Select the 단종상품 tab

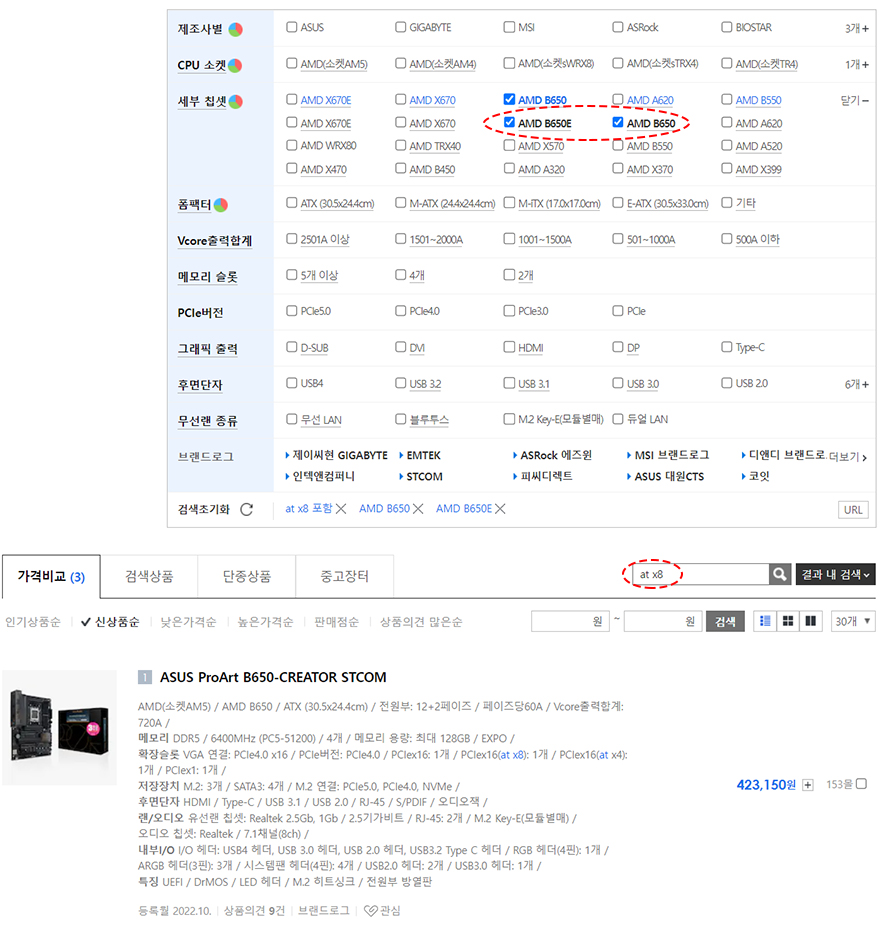[x=247, y=576]
